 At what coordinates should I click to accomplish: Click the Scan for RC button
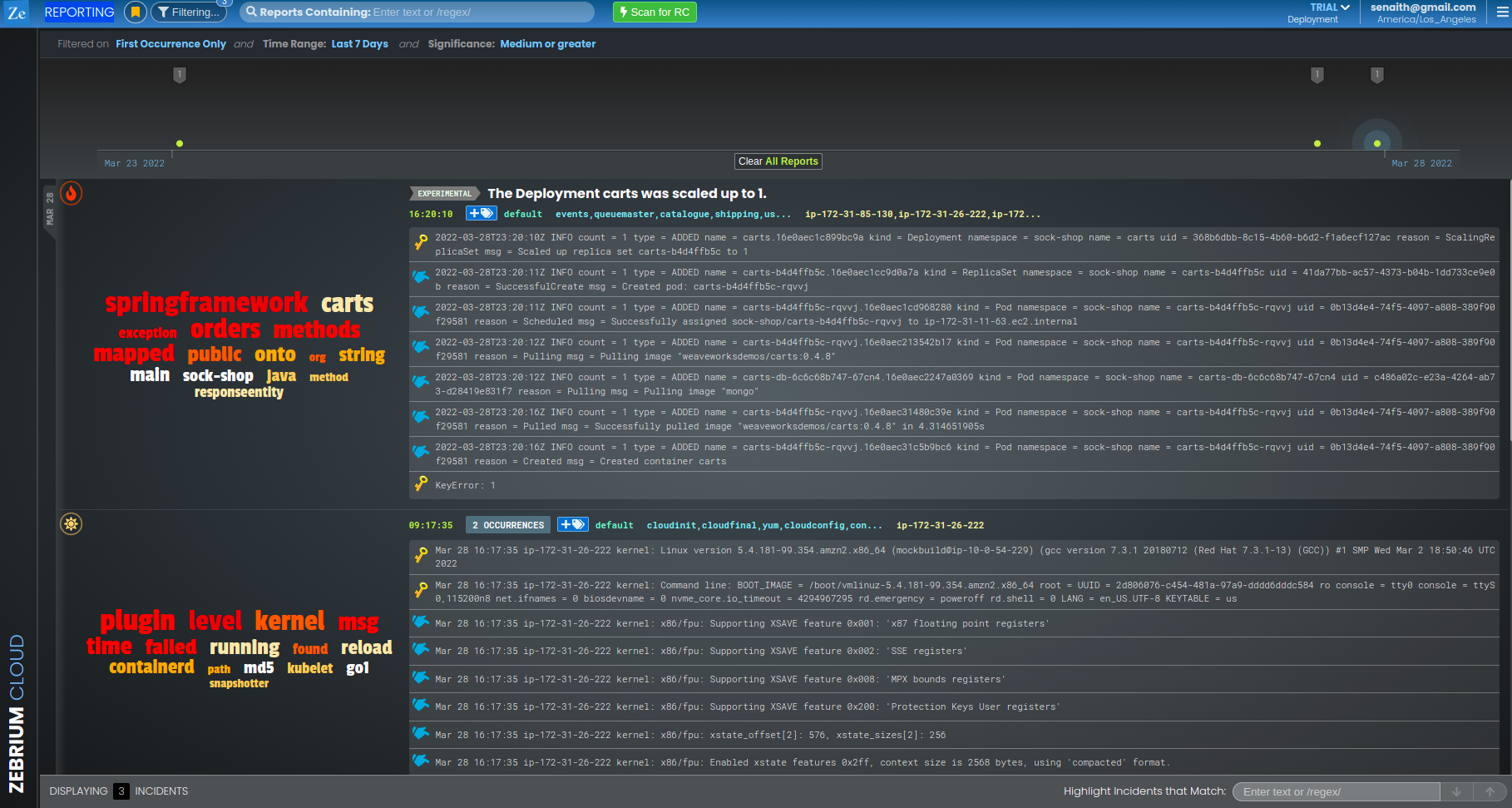click(655, 12)
